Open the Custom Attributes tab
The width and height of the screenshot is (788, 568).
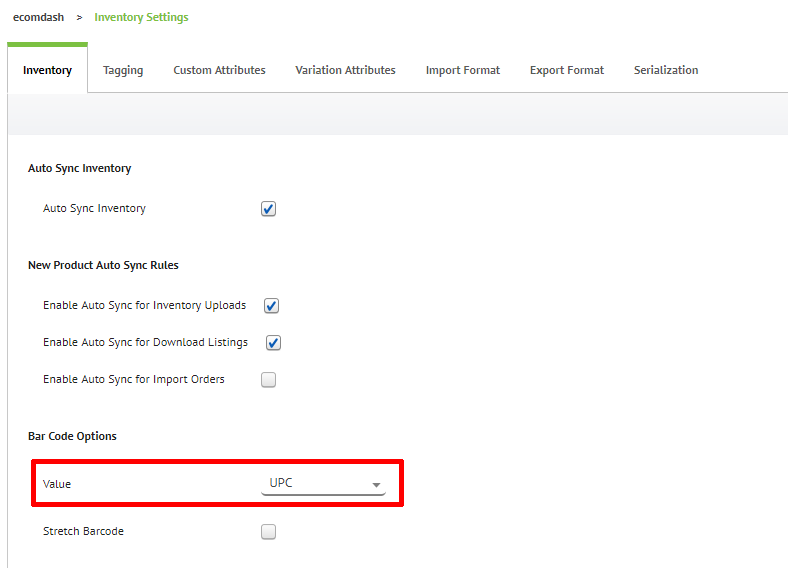tap(219, 70)
